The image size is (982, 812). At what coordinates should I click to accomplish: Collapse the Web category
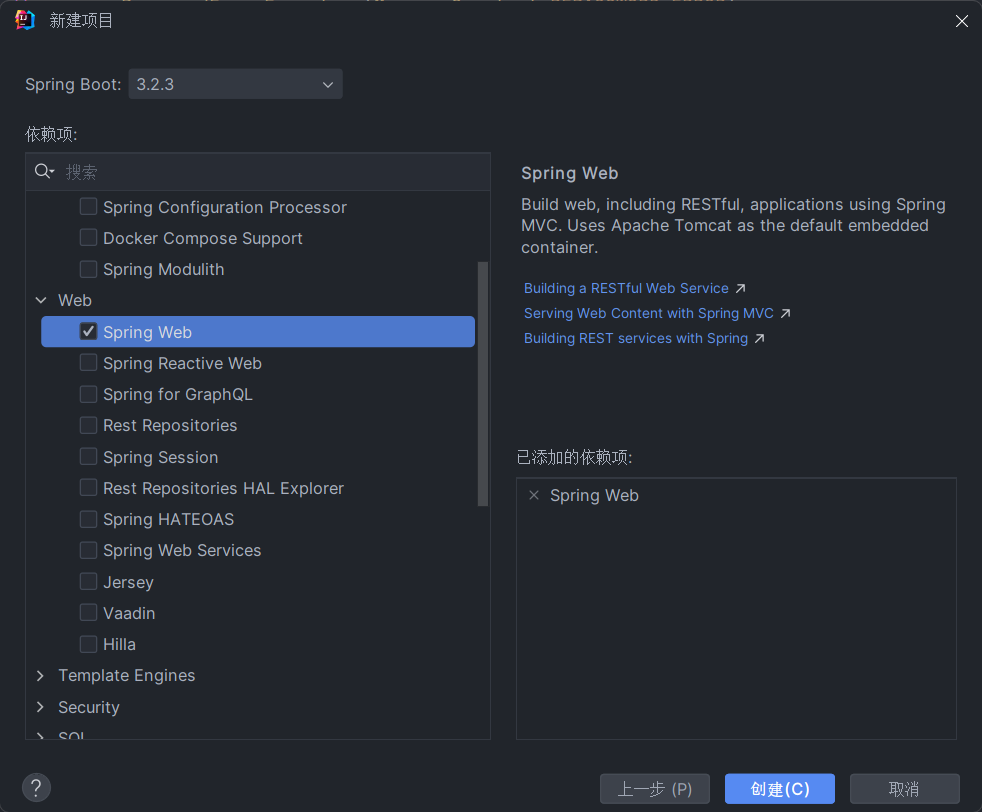41,300
